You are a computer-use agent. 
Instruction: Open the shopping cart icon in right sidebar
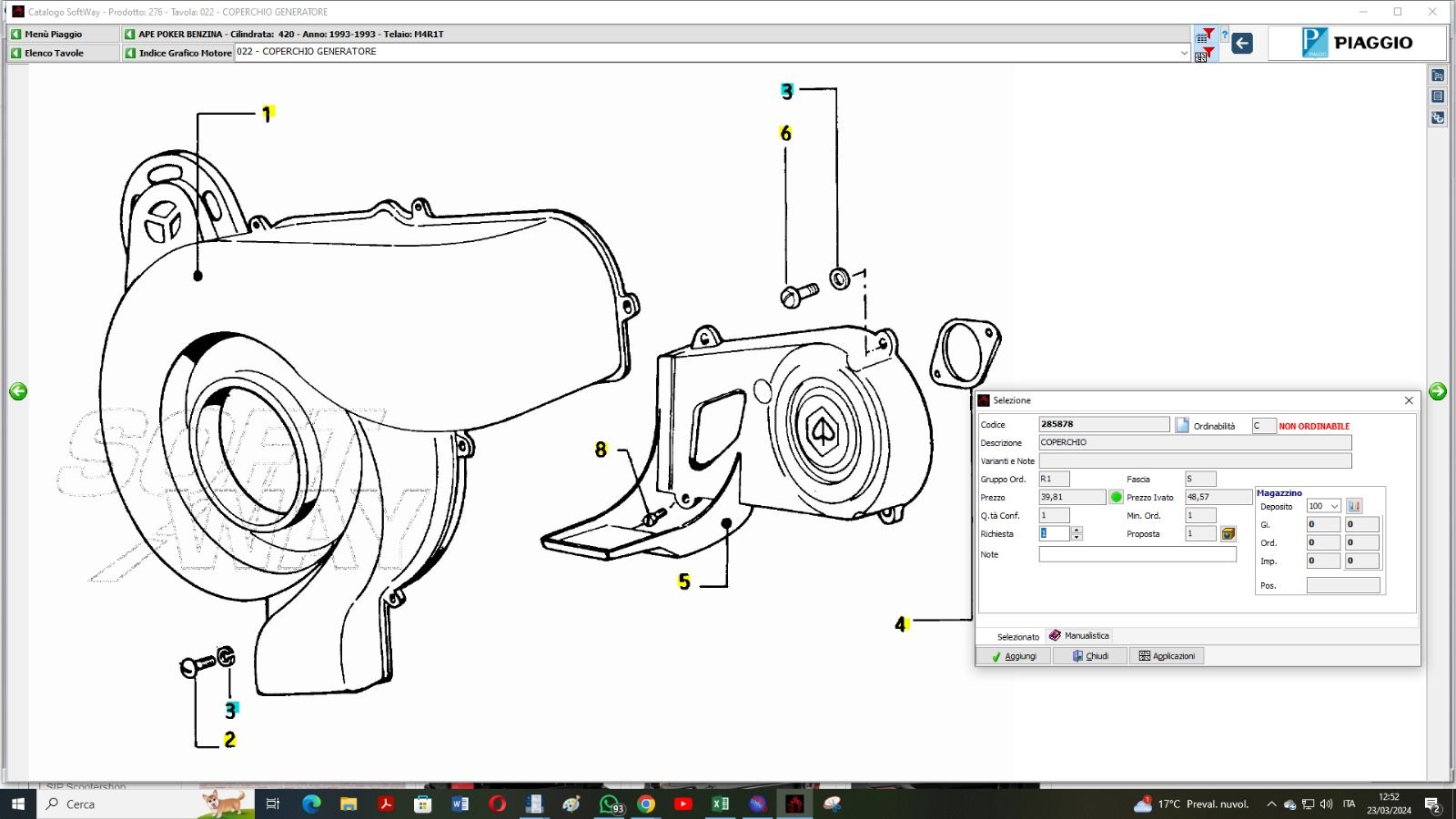[1438, 76]
